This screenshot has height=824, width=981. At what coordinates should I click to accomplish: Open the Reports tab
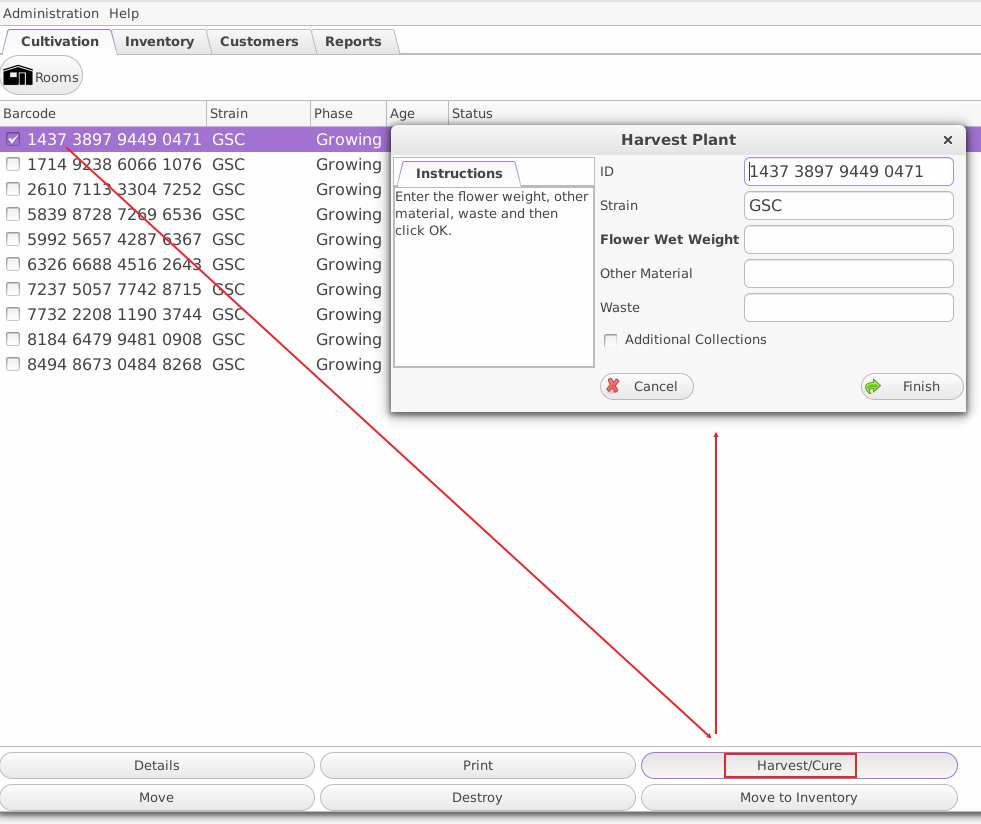tap(353, 42)
